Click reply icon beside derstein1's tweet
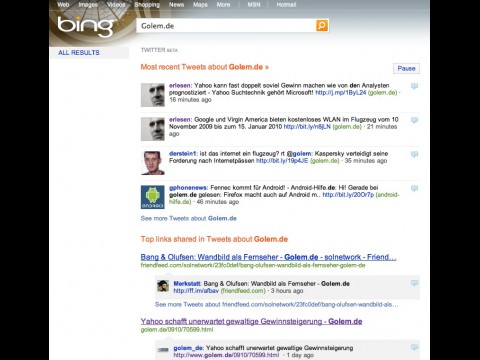480x360 pixels. click(x=414, y=154)
